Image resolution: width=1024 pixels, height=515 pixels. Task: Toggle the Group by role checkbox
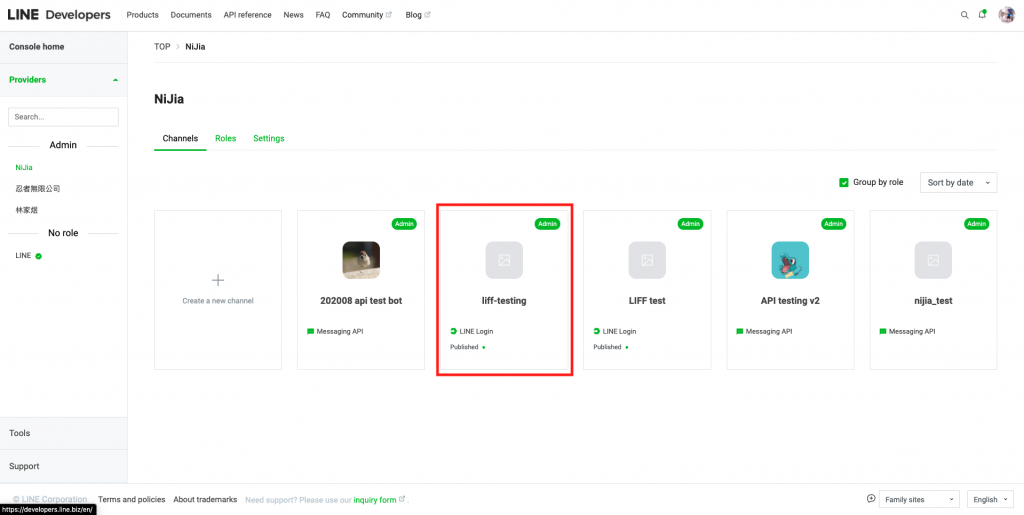click(x=844, y=183)
